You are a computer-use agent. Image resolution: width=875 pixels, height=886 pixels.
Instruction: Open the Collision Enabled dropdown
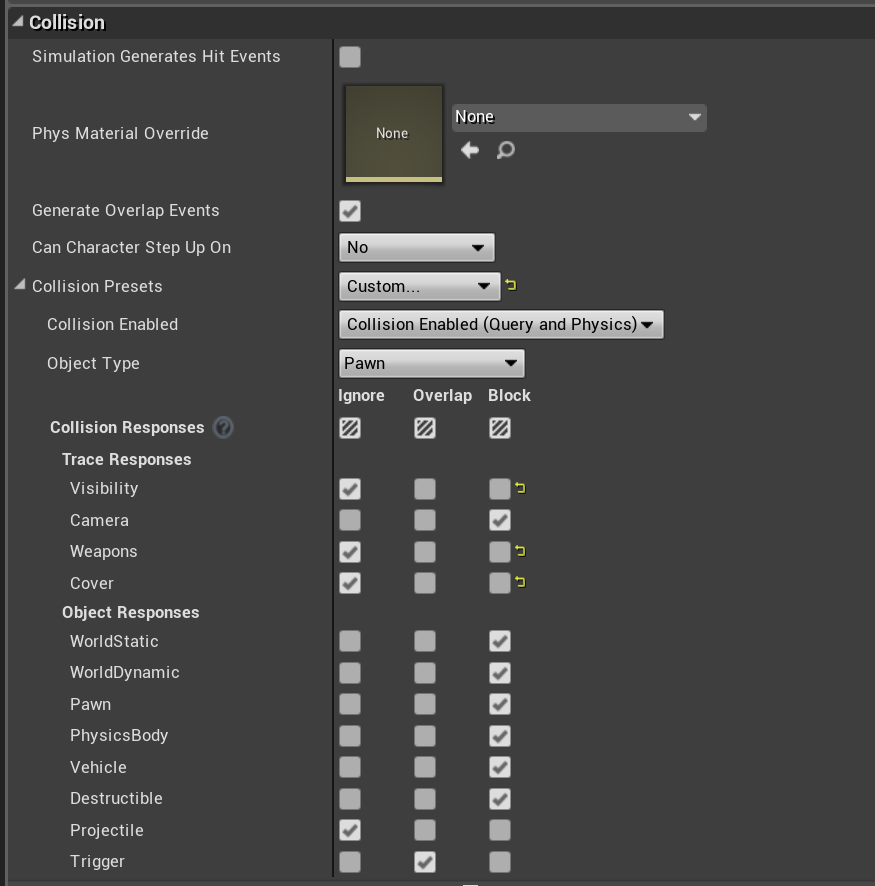pos(501,324)
